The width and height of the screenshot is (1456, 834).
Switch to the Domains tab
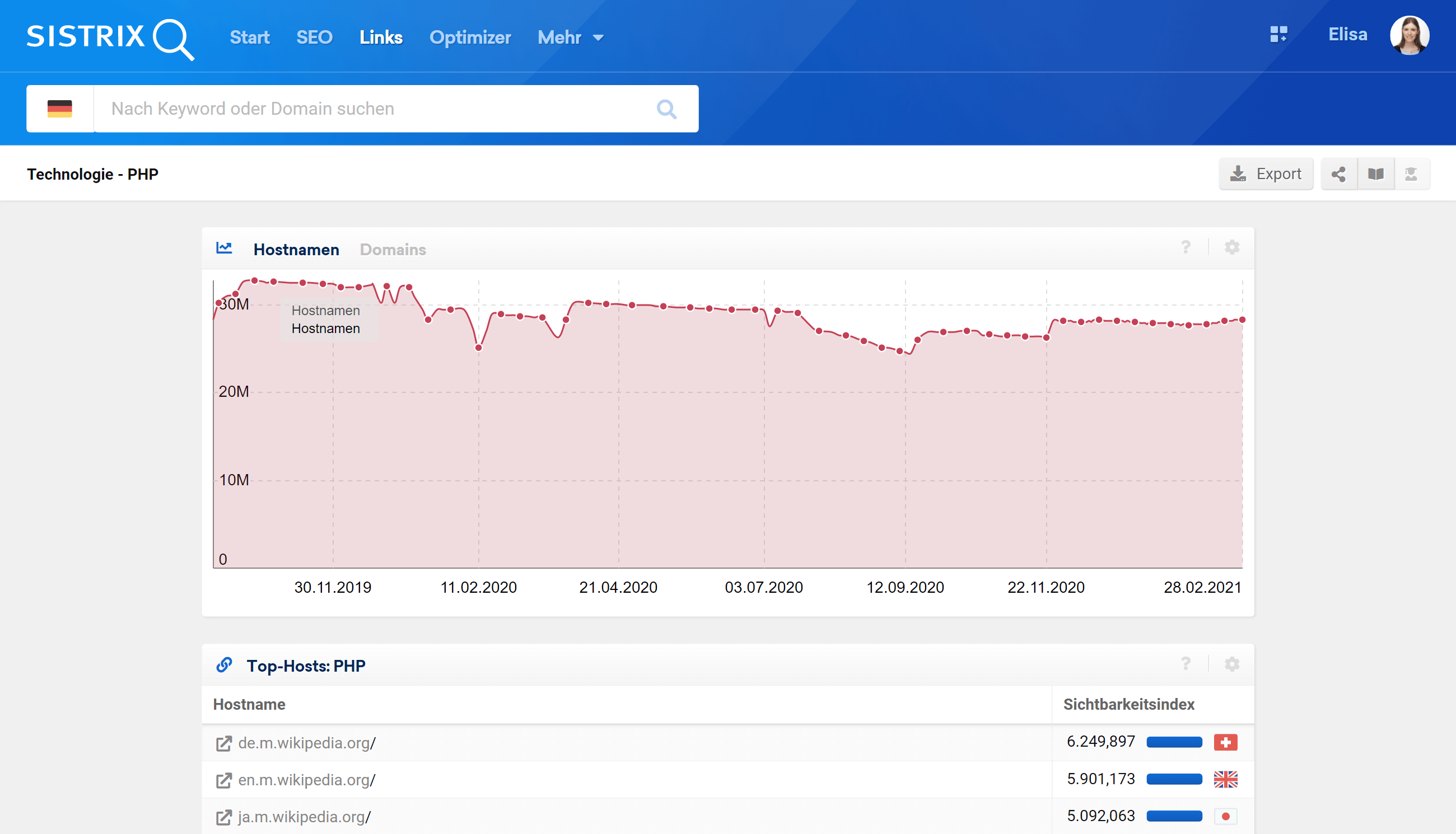click(x=393, y=250)
